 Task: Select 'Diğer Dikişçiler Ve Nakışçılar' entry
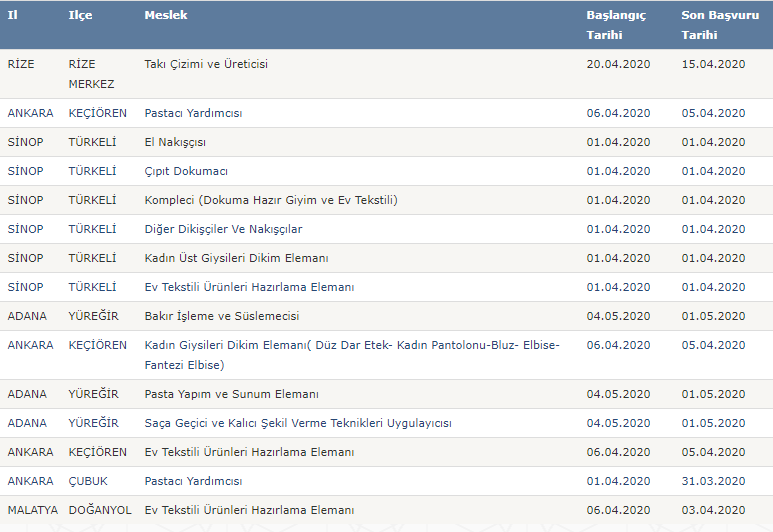click(223, 229)
